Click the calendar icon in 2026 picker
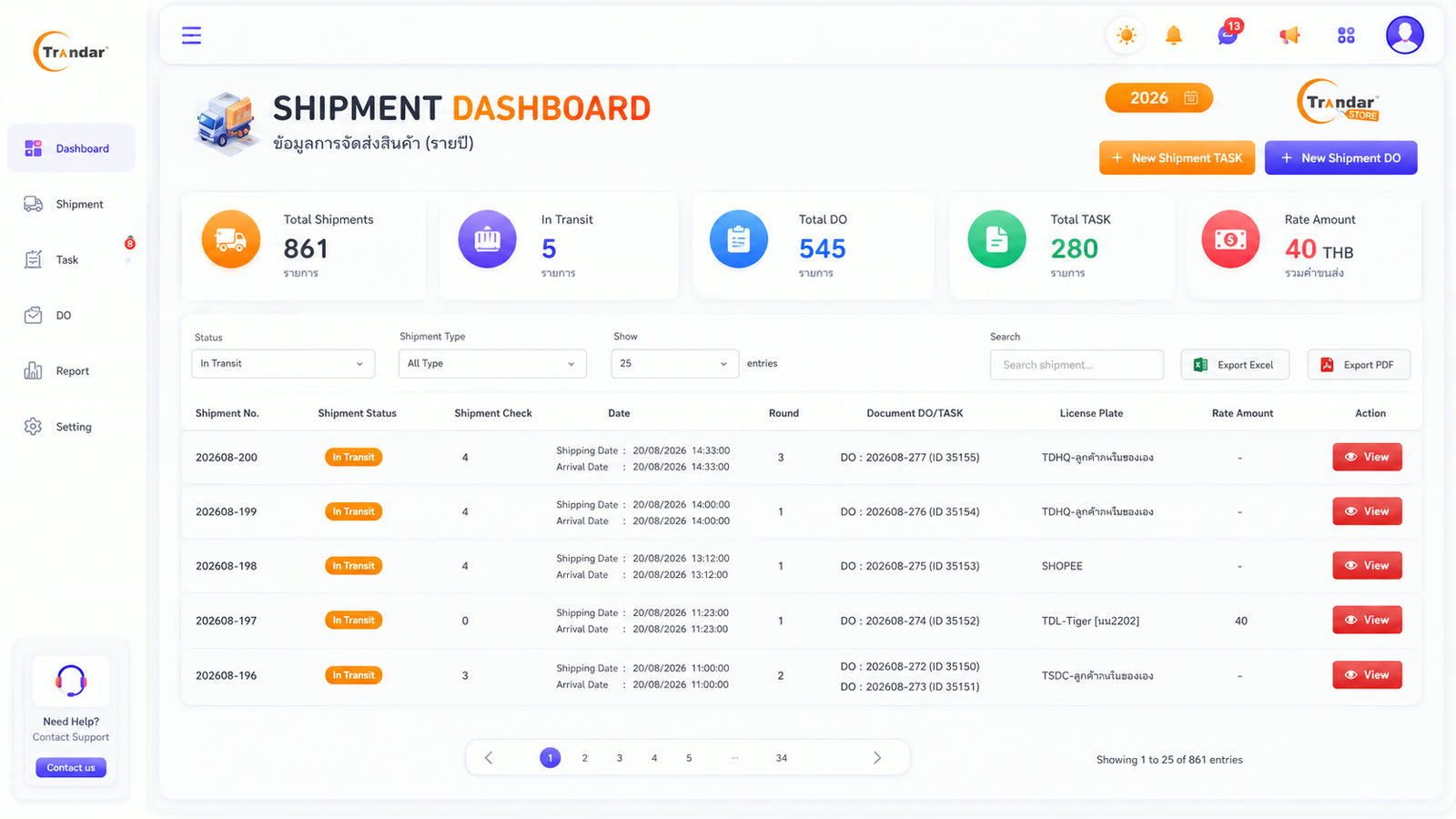This screenshot has height=819, width=1456. [1190, 97]
